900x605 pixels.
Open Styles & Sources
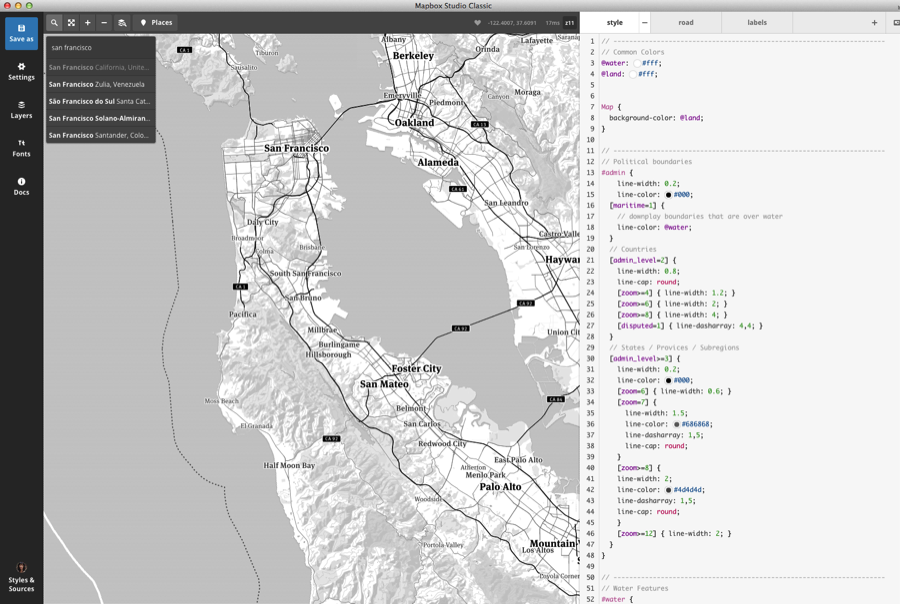(21, 578)
